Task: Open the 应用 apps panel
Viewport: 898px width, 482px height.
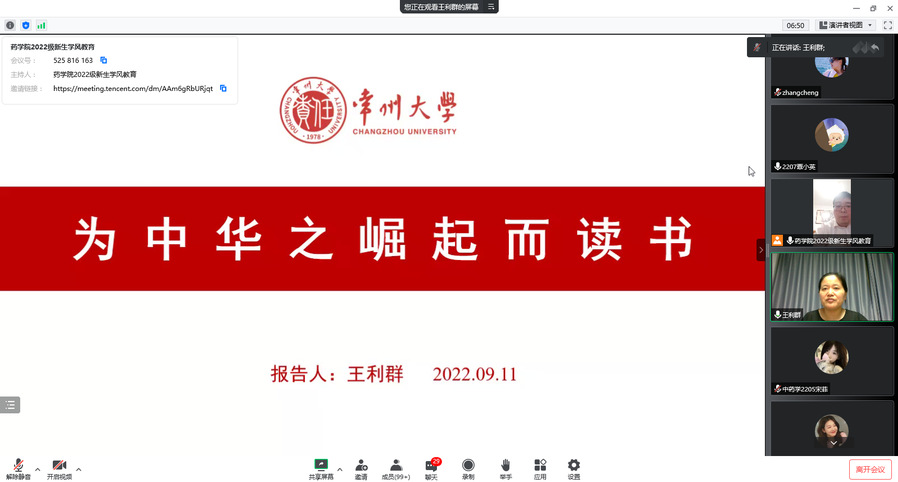Action: (540, 467)
